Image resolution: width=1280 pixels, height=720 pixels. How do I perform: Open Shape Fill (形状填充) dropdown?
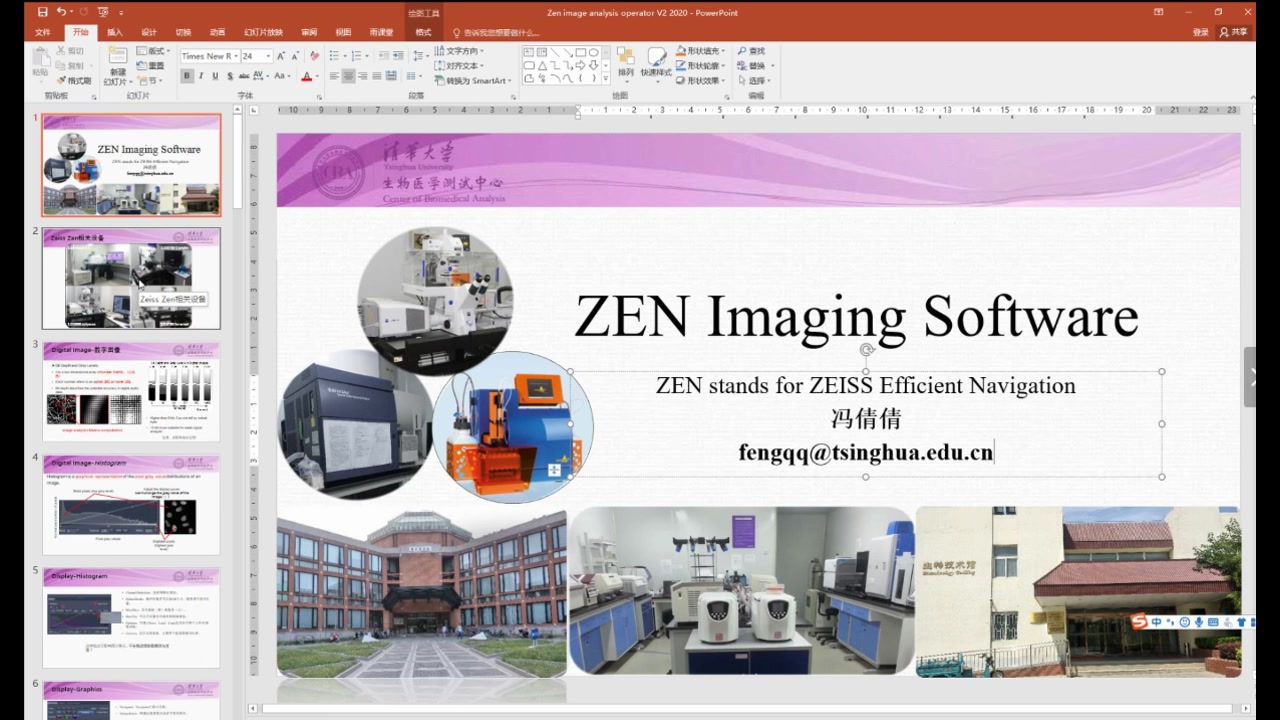point(699,51)
